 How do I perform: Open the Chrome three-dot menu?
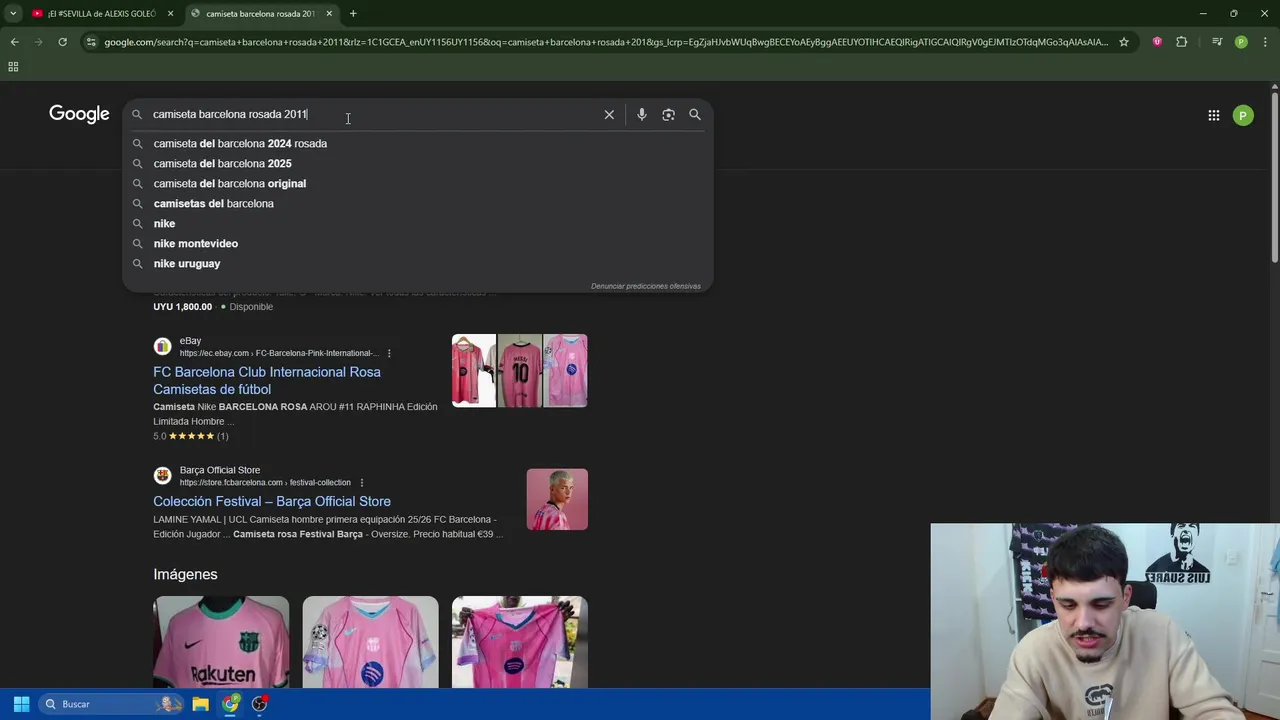point(1265,42)
